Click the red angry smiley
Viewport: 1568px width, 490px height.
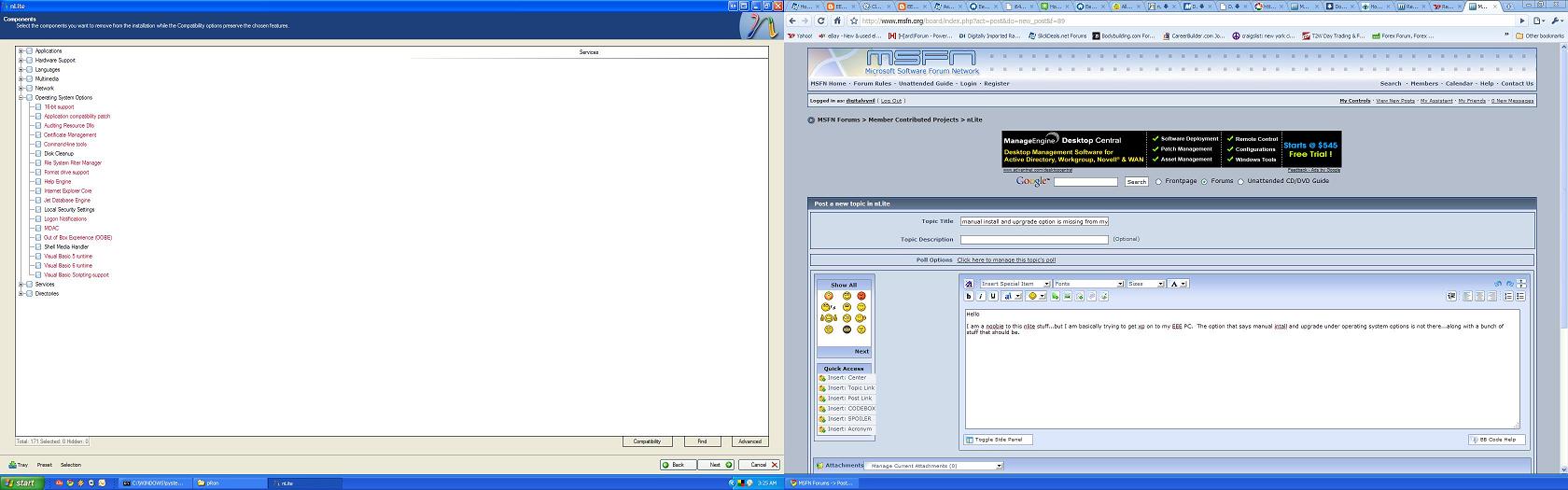[861, 296]
